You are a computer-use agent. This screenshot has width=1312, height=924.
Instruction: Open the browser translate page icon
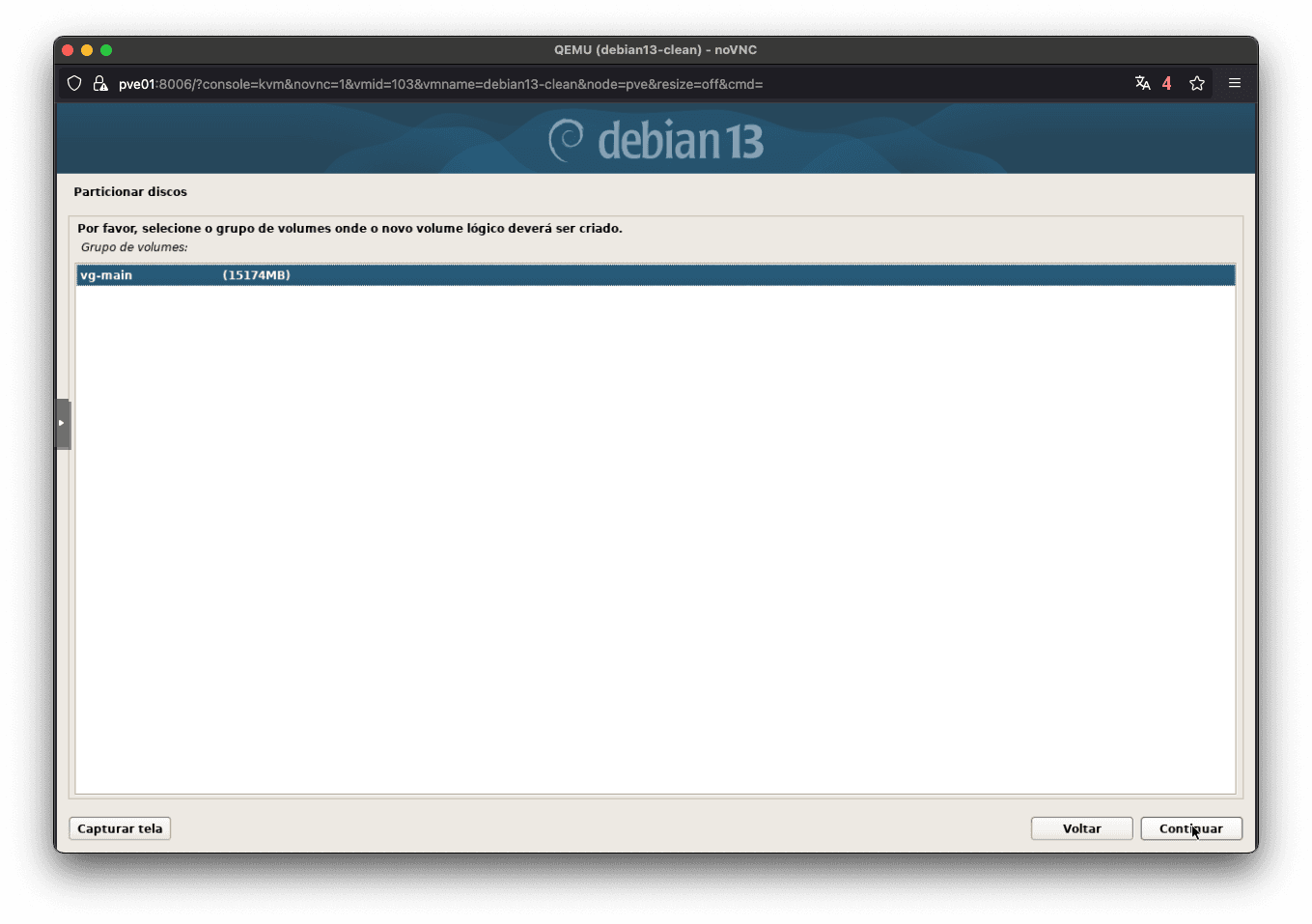(x=1142, y=83)
